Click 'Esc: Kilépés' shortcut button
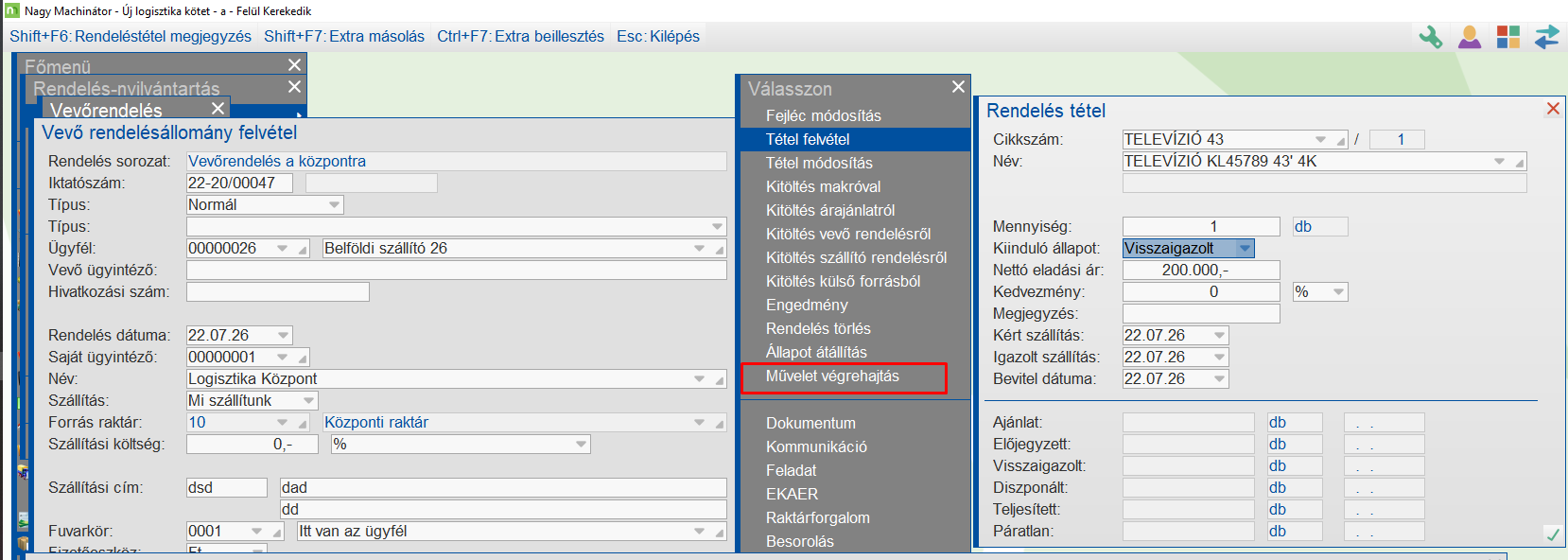 pos(657,36)
